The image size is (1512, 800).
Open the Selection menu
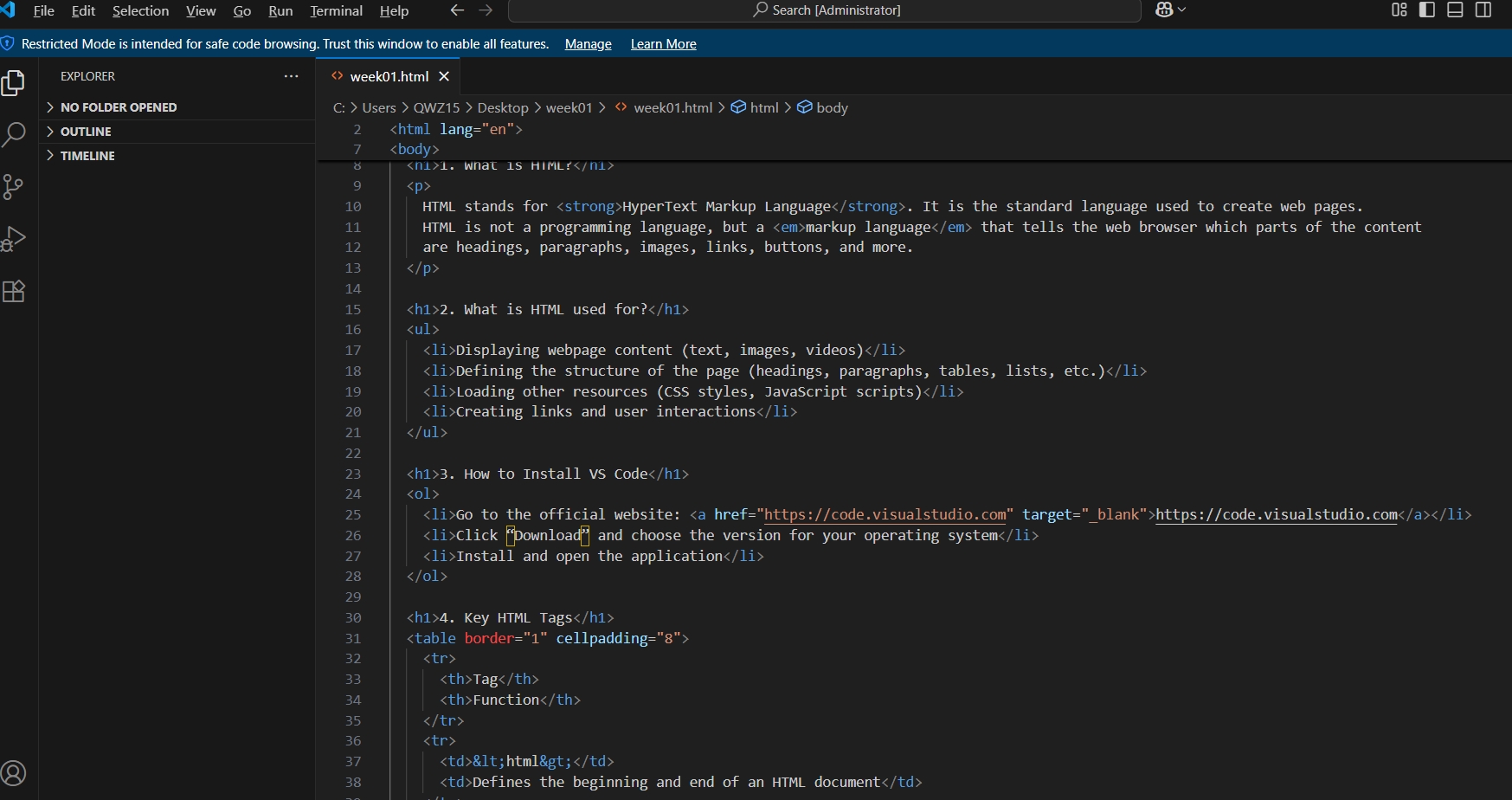coord(140,10)
